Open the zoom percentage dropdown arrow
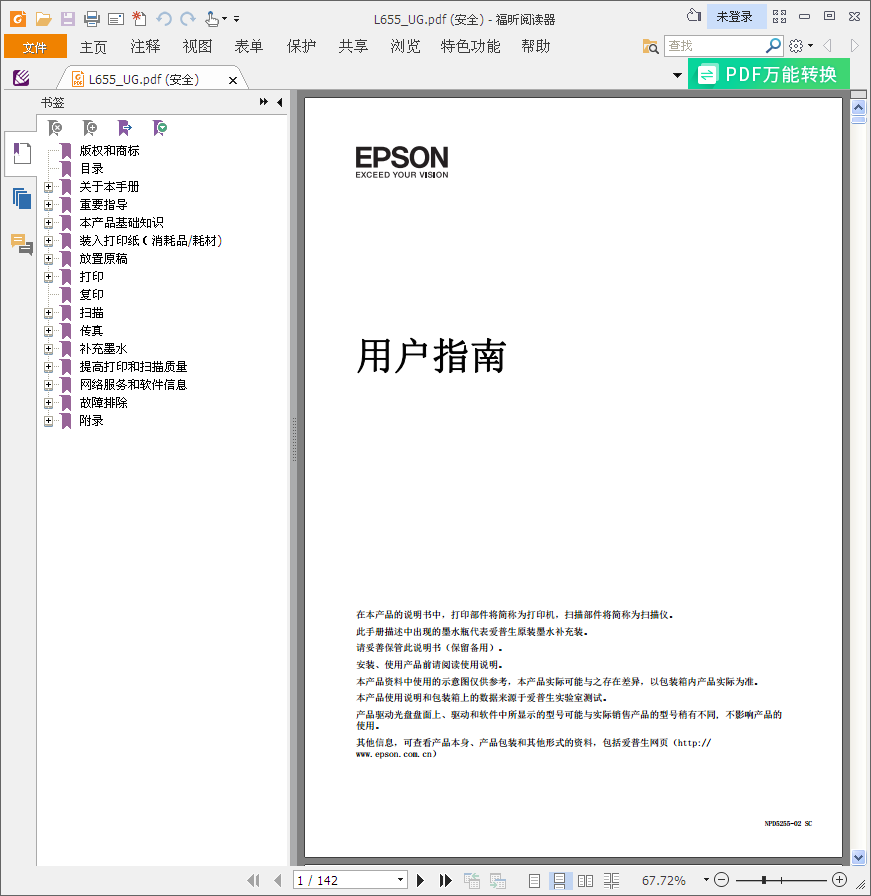 click(706, 880)
